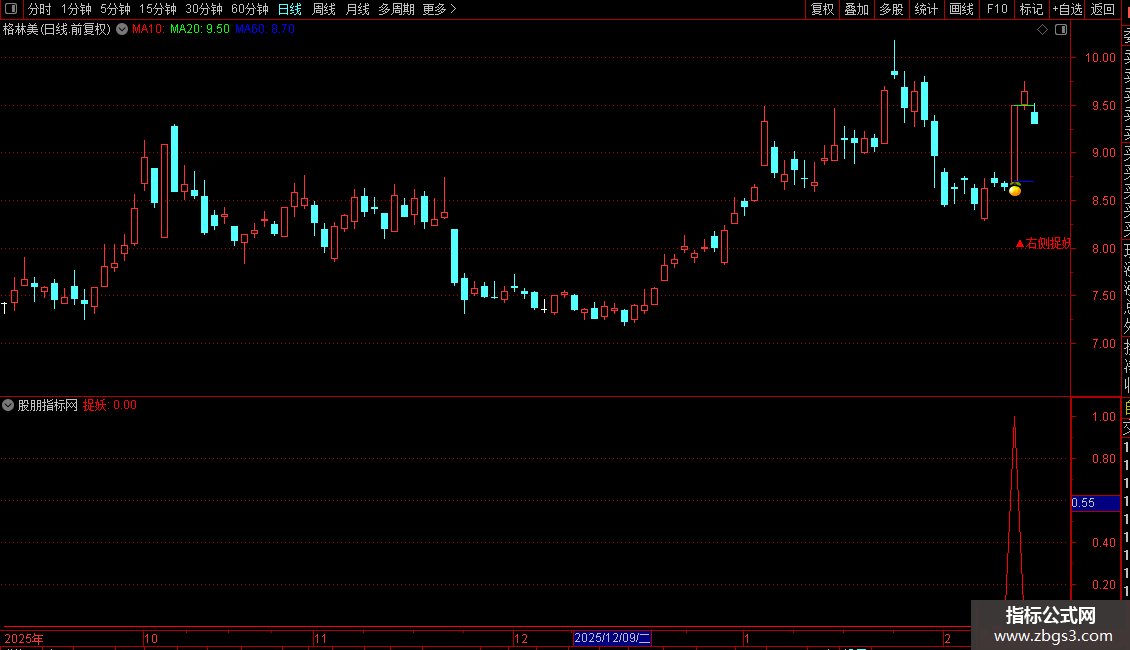Switch to 1分钟 period
Screen dimensions: 1130x650
coord(76,9)
